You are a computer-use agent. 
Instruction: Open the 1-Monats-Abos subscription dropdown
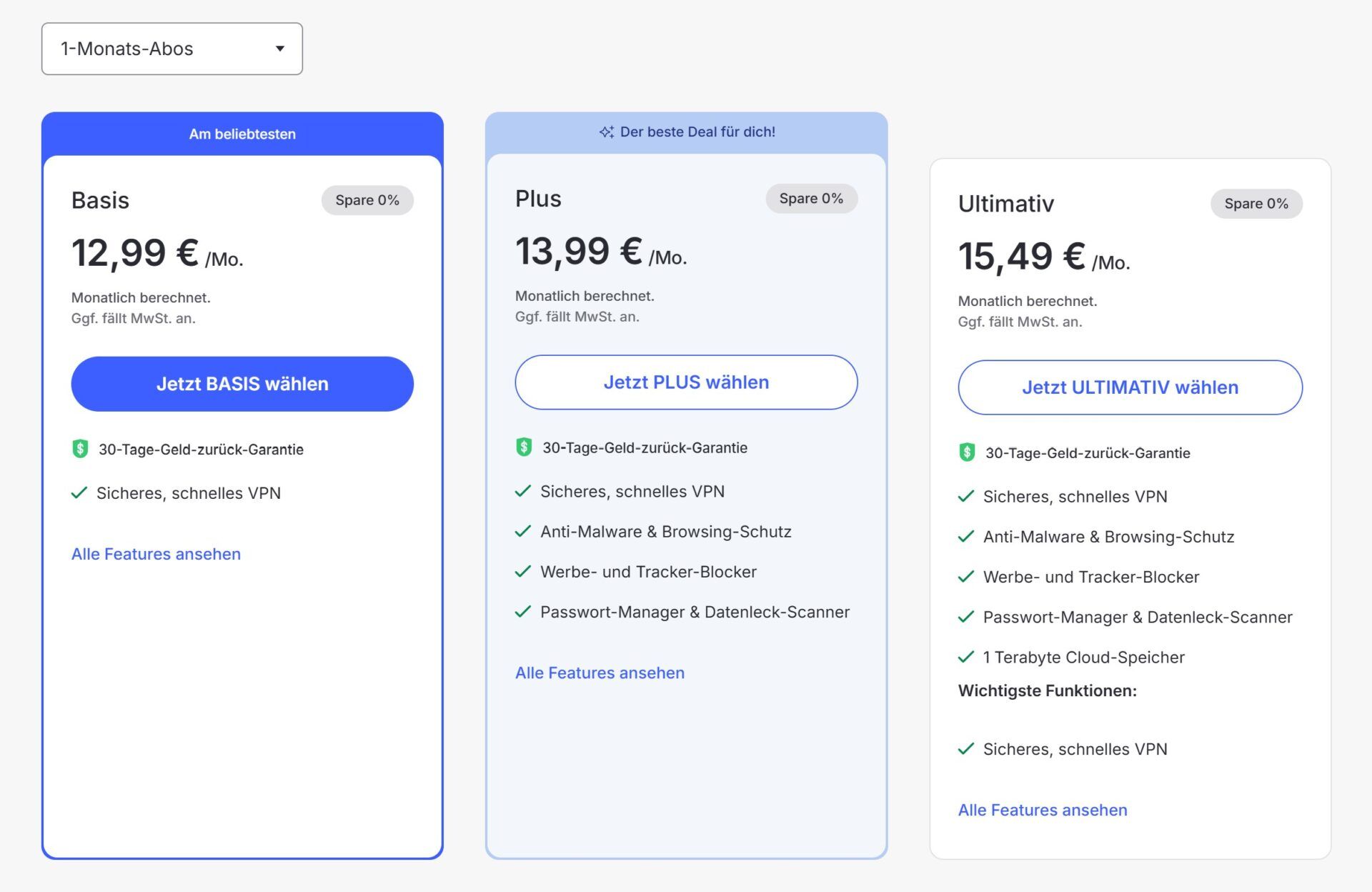pos(172,49)
